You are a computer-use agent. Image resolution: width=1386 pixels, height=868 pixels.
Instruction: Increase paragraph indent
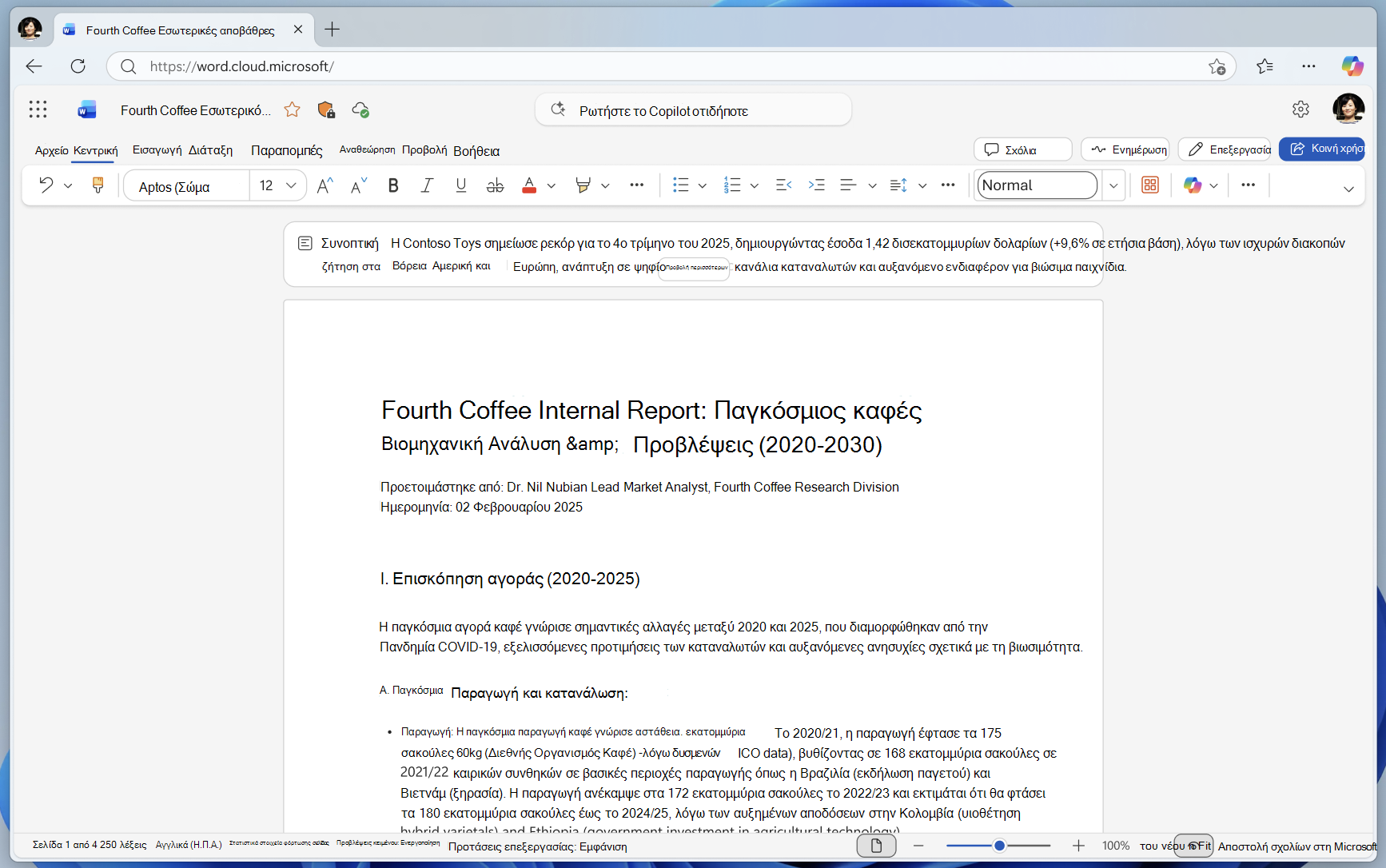point(816,185)
